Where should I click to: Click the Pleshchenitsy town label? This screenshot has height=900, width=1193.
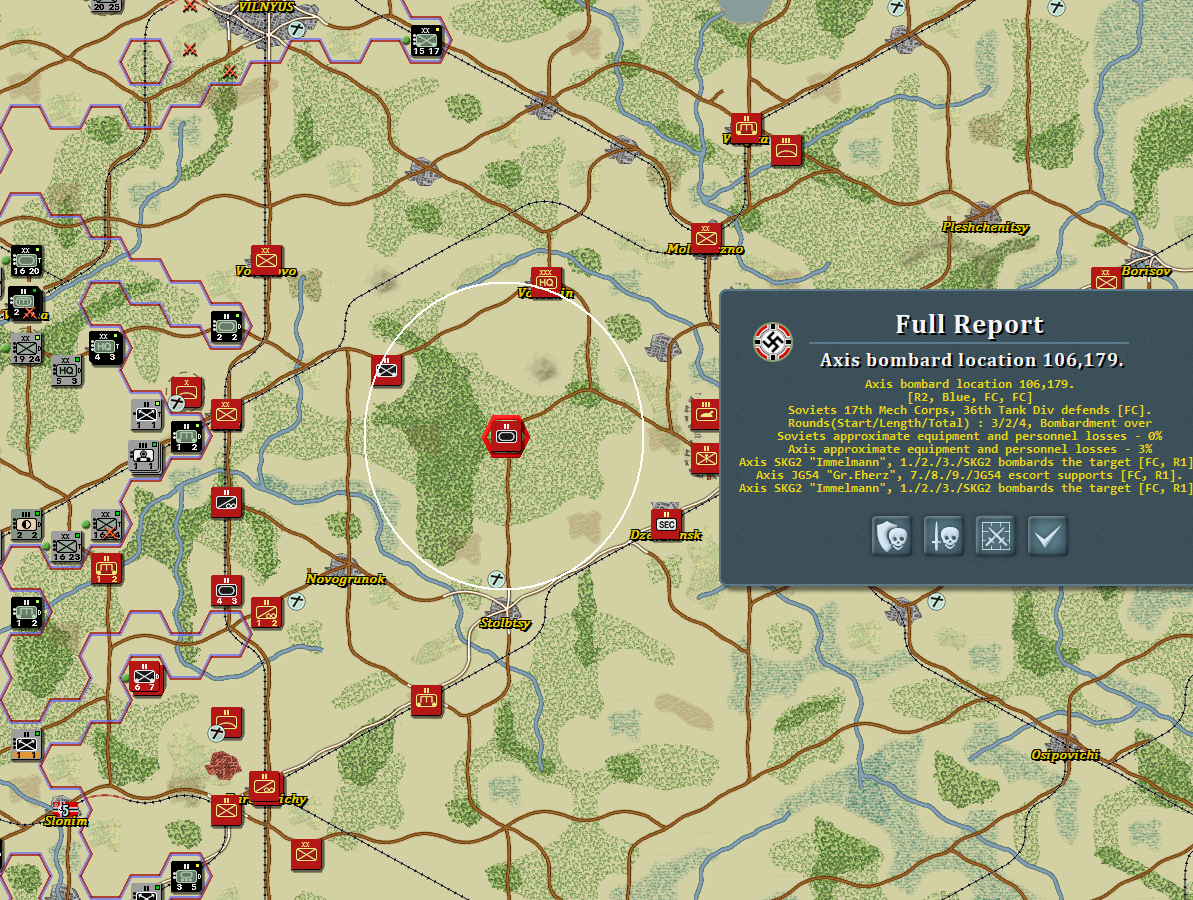[985, 227]
